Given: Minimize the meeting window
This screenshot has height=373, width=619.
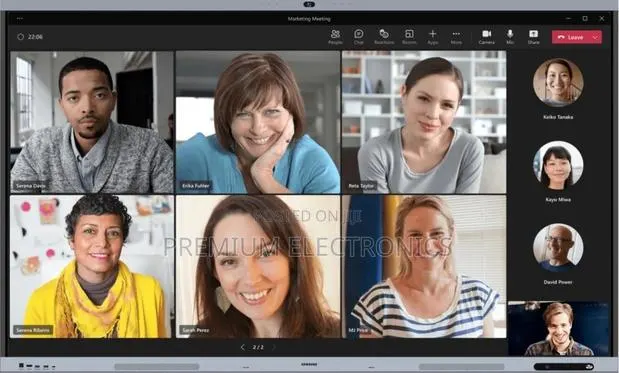Looking at the screenshot, I should point(568,18).
